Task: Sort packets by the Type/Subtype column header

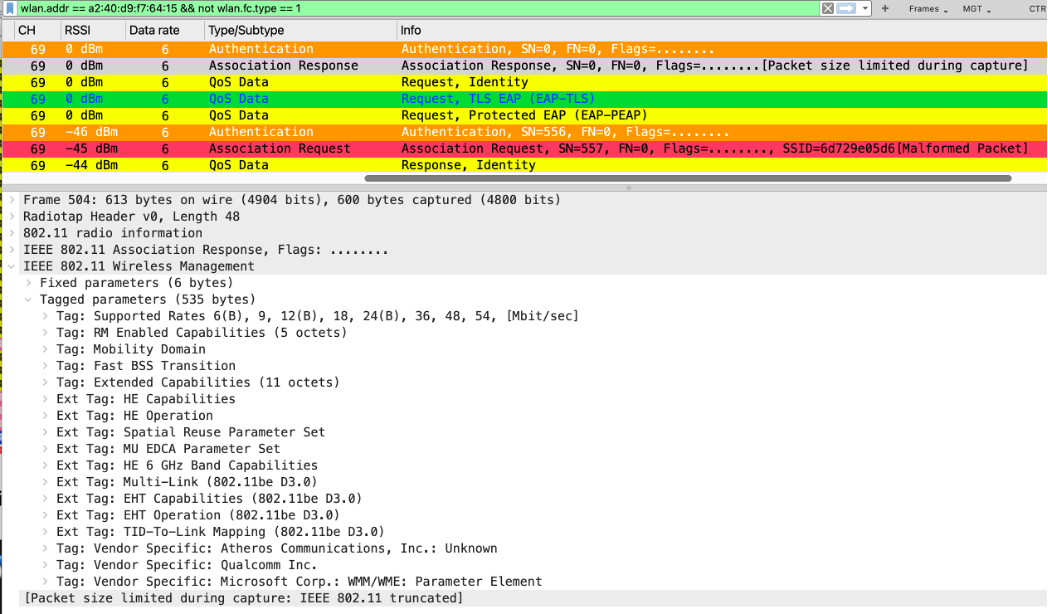Action: click(x=246, y=30)
